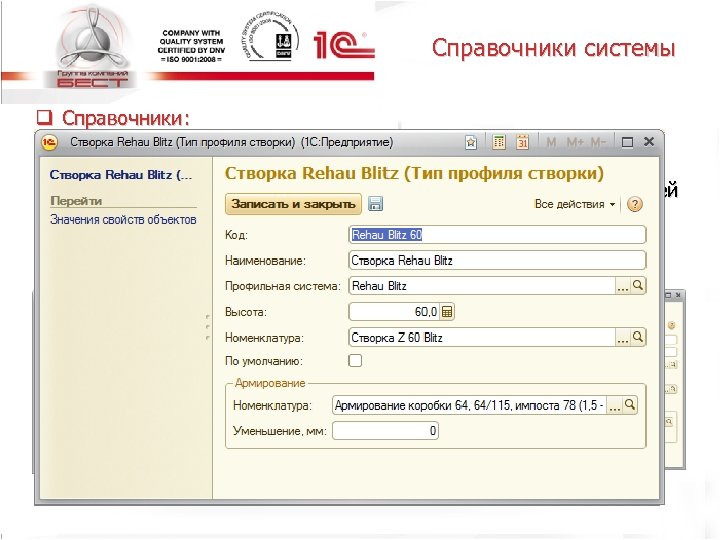This screenshot has height=540, width=720.
Task: Click the 1C logo in window title
Action: [x=49, y=142]
